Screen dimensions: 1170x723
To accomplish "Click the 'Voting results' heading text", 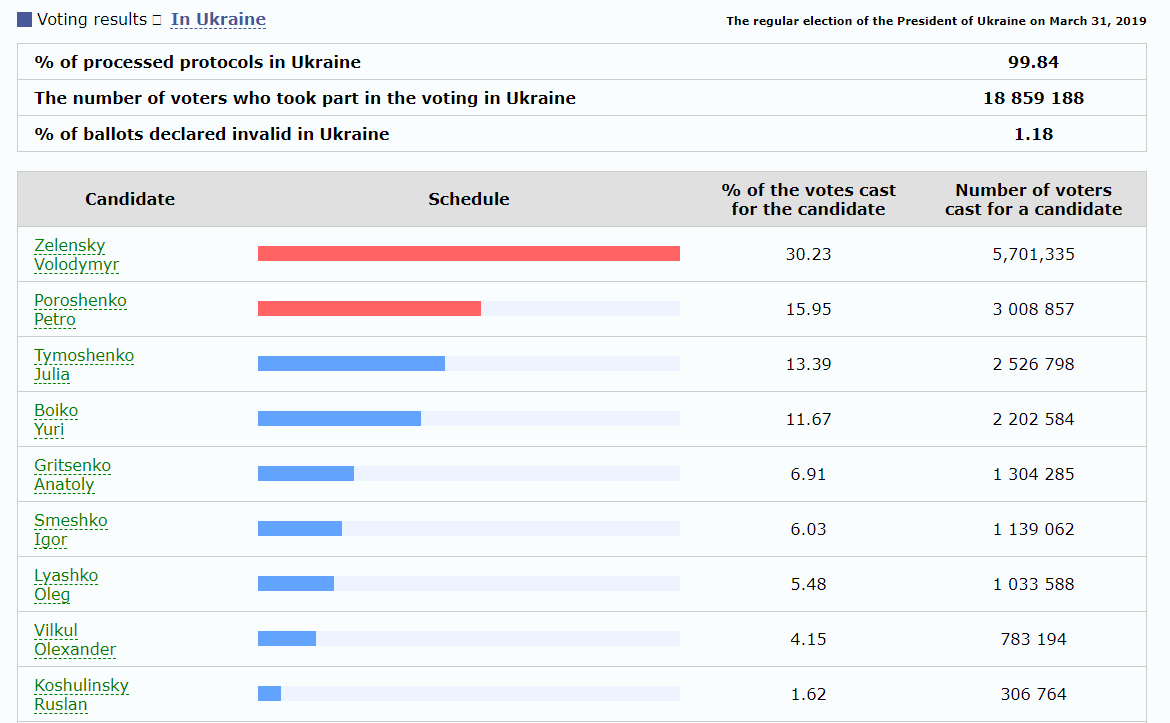I will (92, 19).
